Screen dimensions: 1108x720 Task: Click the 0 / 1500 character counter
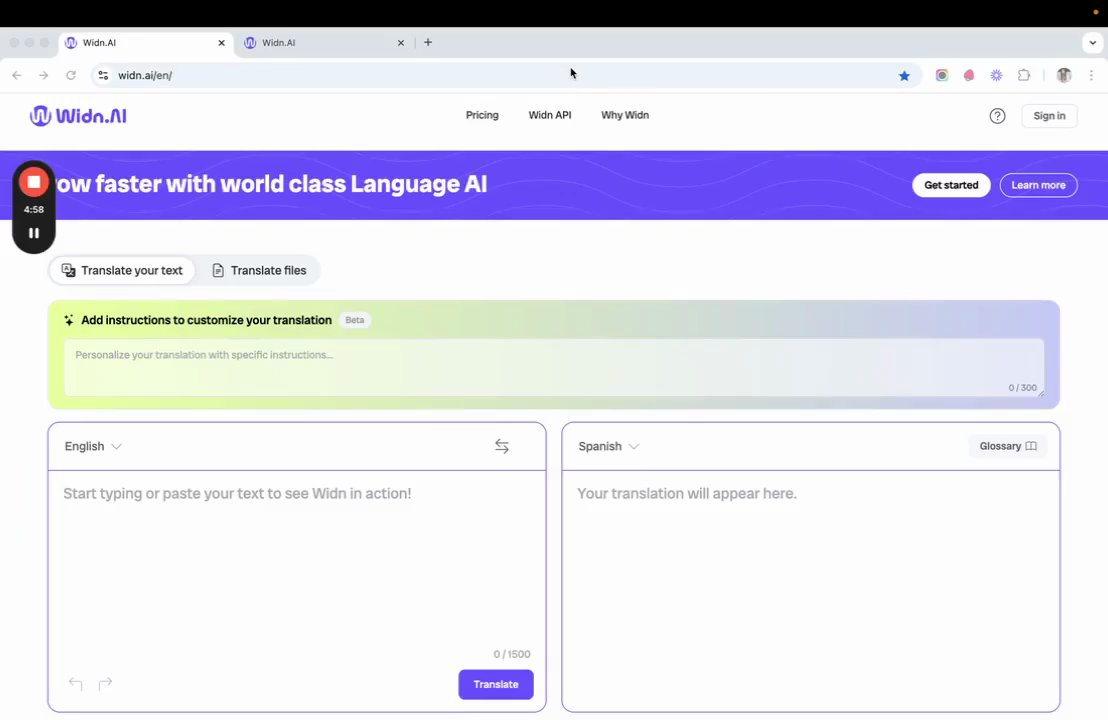(x=512, y=654)
